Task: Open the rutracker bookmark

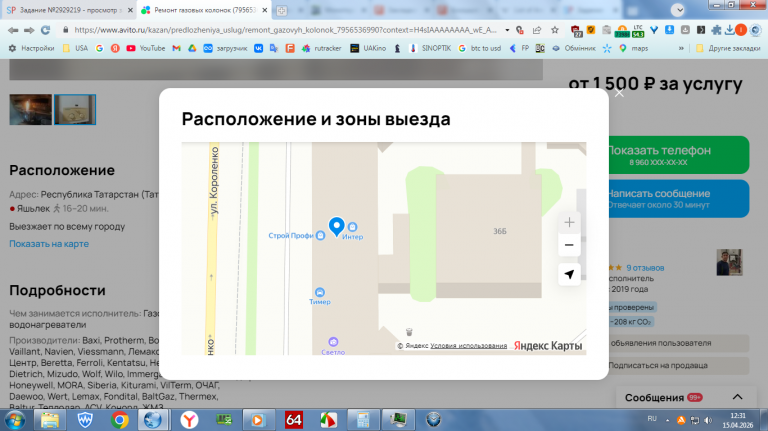Action: click(x=322, y=48)
